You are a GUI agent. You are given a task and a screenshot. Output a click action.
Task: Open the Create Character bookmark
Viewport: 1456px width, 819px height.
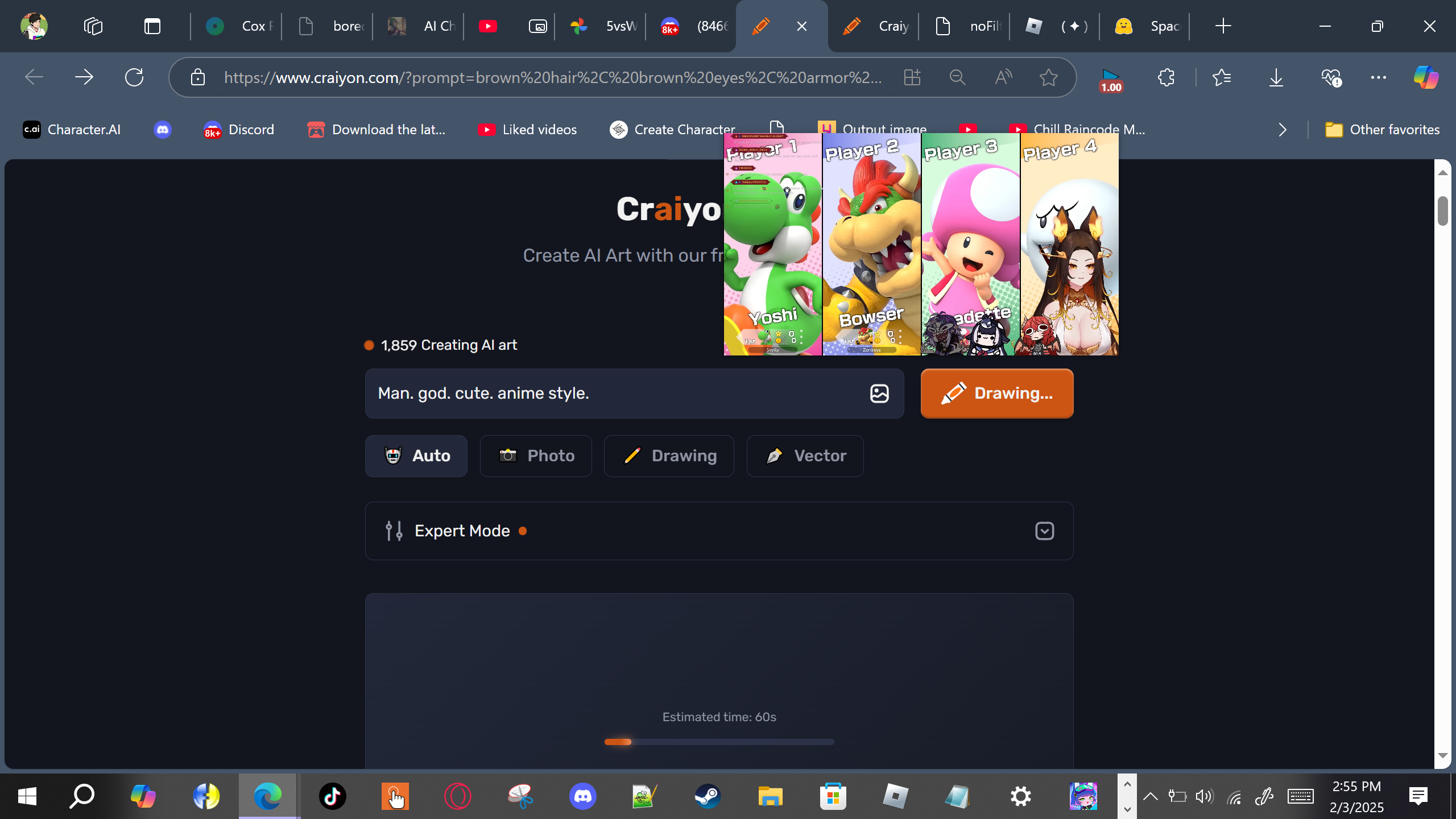(672, 130)
